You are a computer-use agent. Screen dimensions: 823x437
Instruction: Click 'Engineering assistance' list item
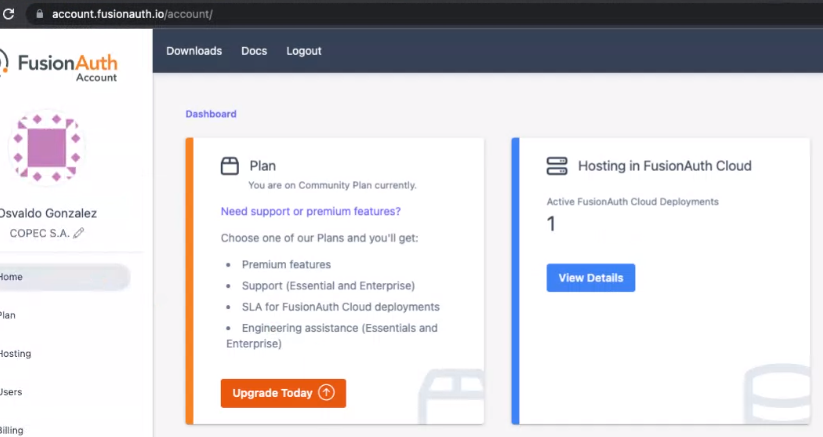pos(332,336)
